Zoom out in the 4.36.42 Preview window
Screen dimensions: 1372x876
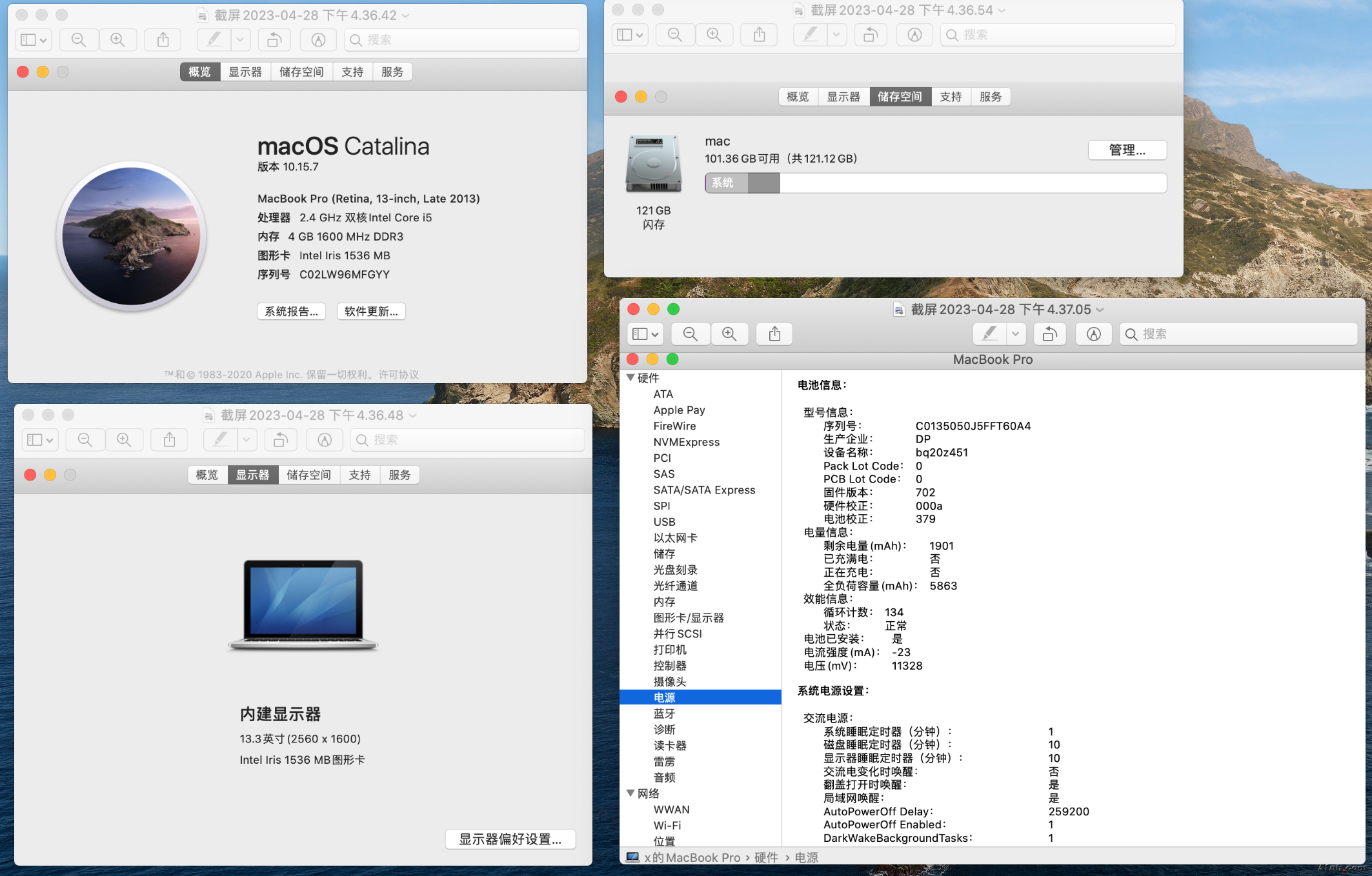79,40
